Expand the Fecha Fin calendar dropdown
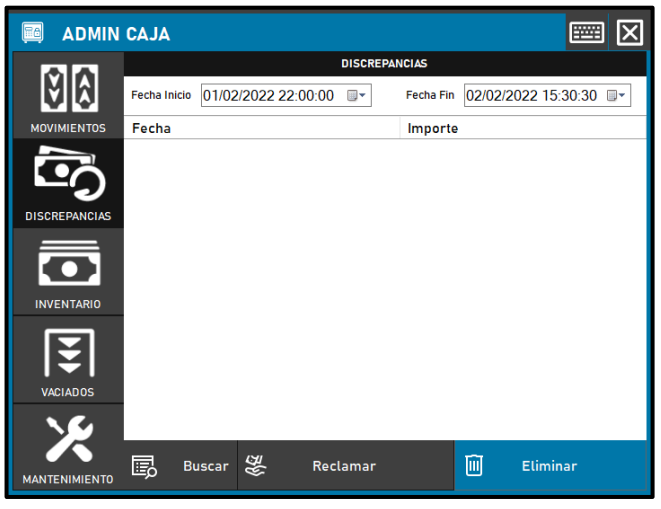 click(617, 96)
